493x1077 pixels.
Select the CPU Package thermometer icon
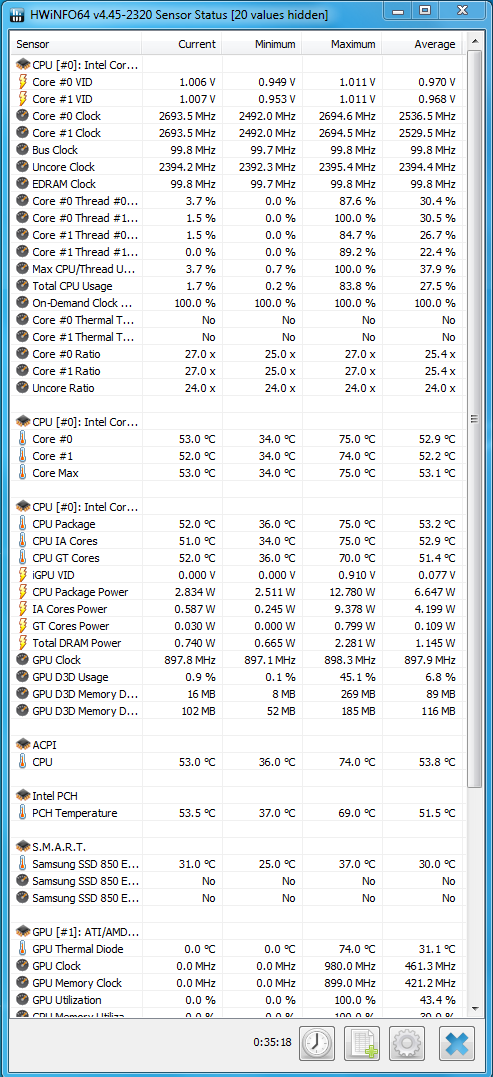23,524
